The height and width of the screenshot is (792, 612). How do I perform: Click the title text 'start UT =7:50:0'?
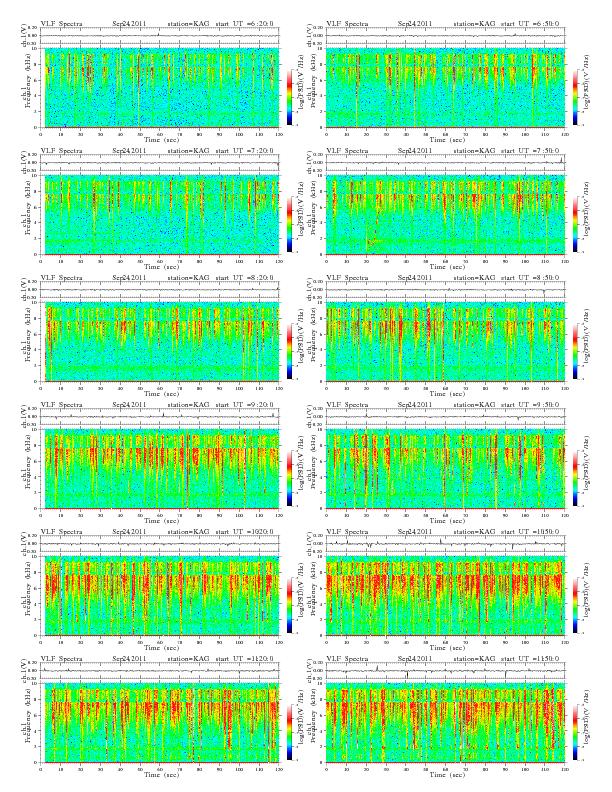point(530,151)
